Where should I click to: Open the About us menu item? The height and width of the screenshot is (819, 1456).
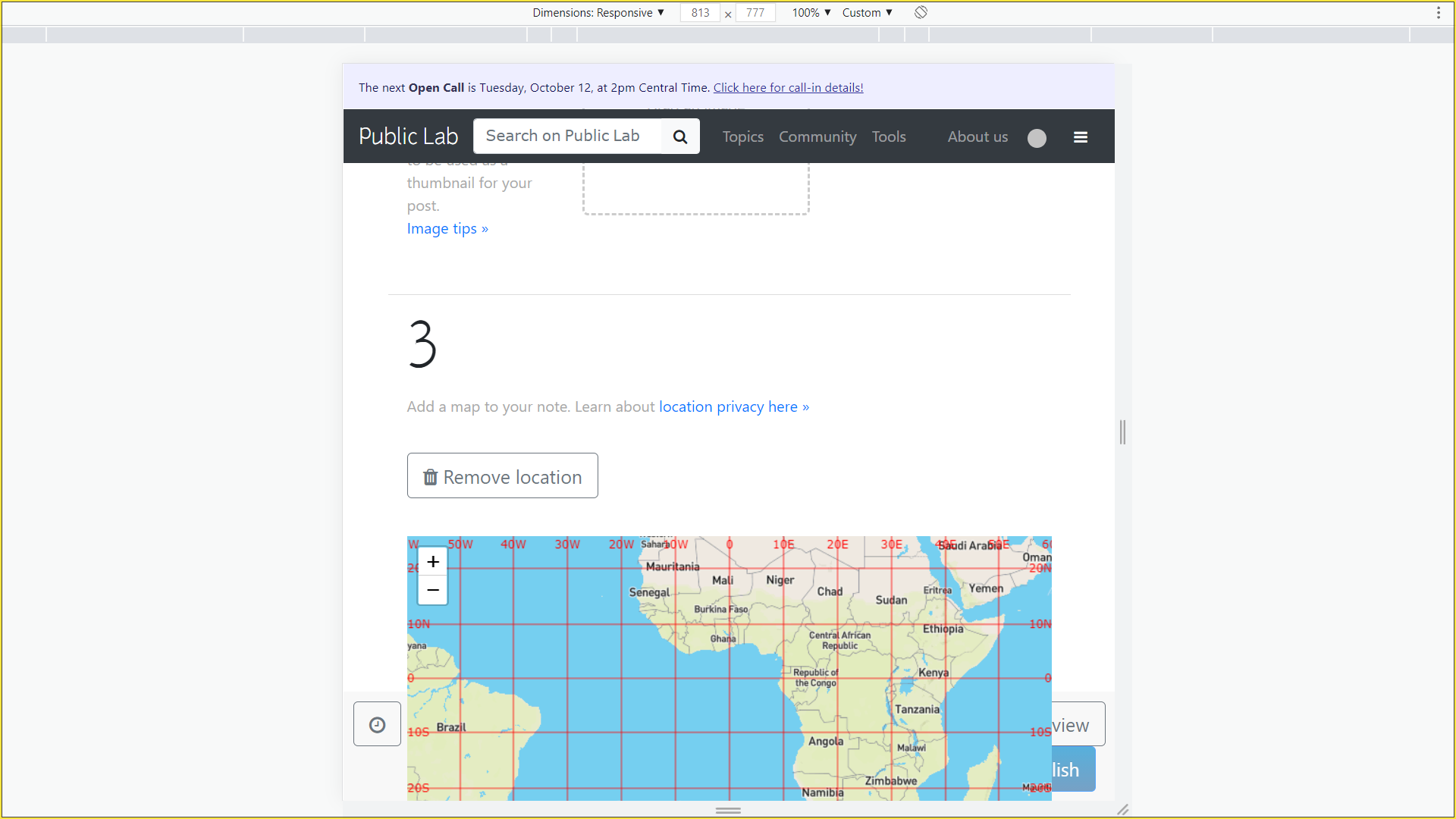(x=978, y=137)
